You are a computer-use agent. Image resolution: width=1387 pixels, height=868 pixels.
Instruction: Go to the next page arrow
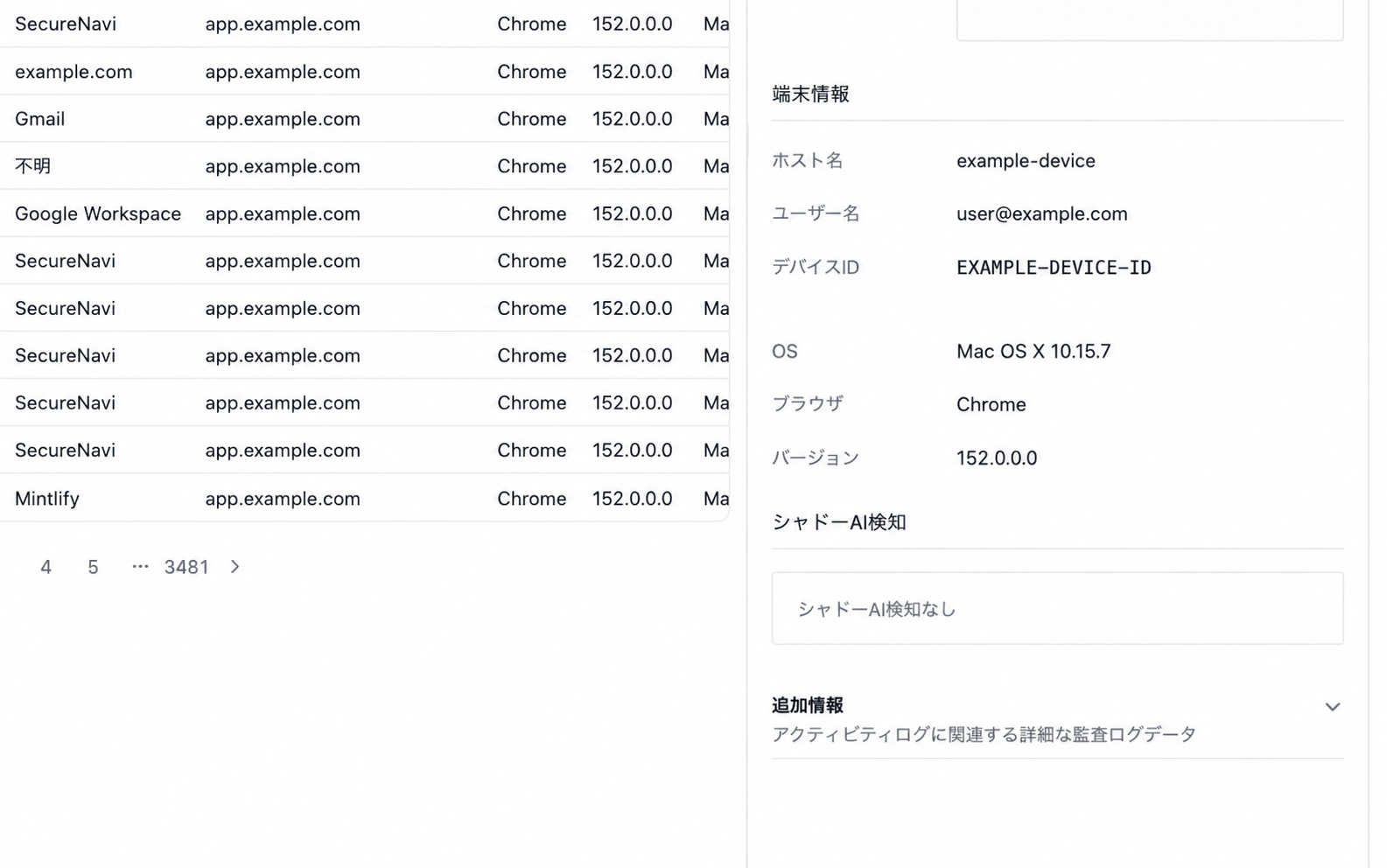pos(235,567)
